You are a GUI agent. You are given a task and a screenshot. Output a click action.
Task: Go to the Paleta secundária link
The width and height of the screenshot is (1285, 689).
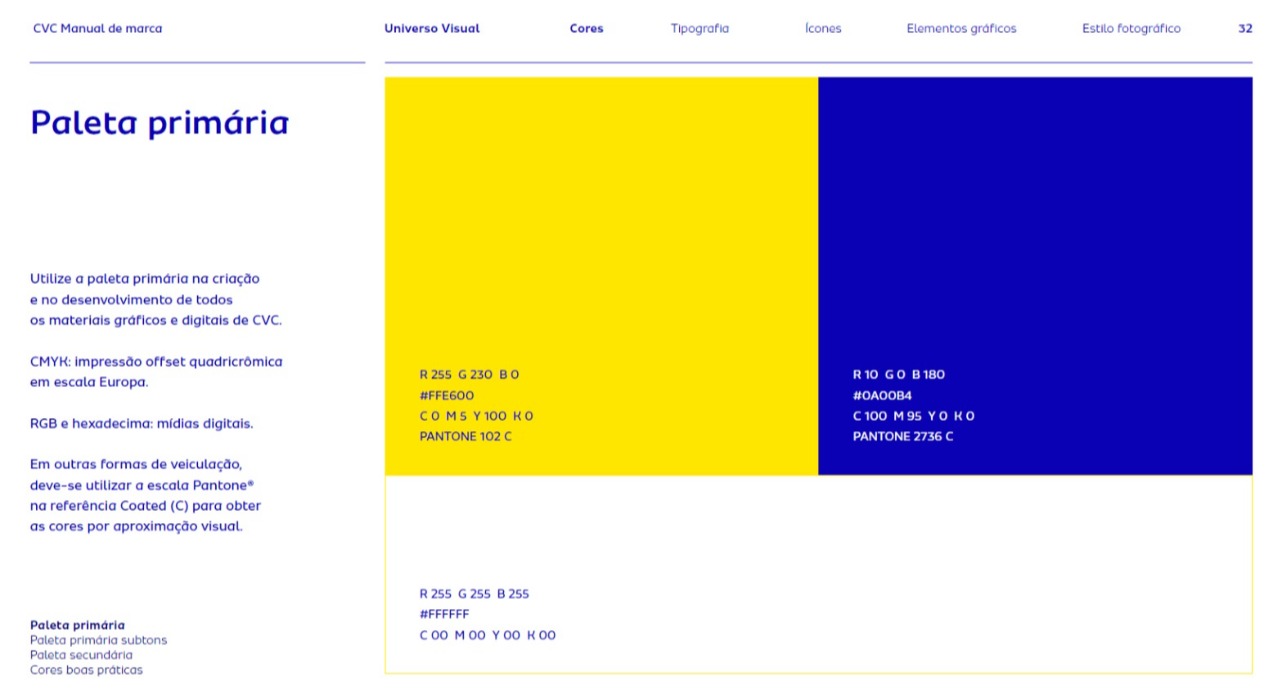(81, 655)
